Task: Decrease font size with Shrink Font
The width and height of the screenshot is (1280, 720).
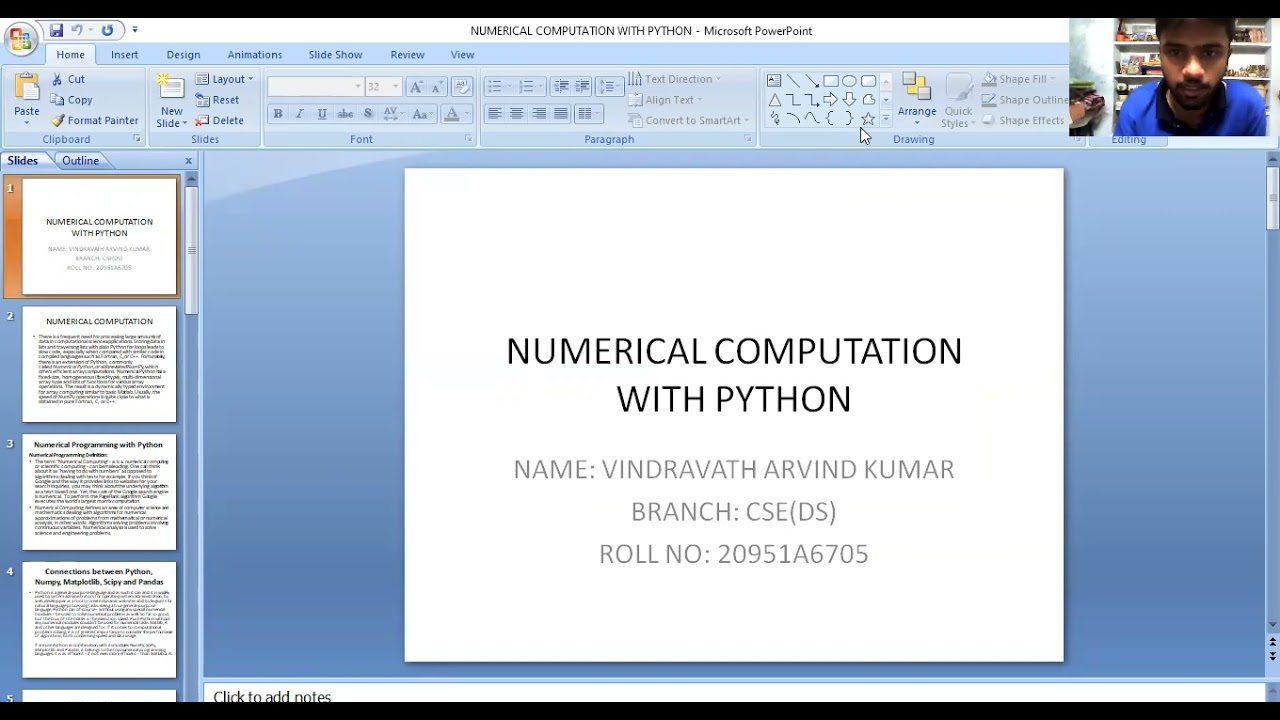Action: coord(436,87)
